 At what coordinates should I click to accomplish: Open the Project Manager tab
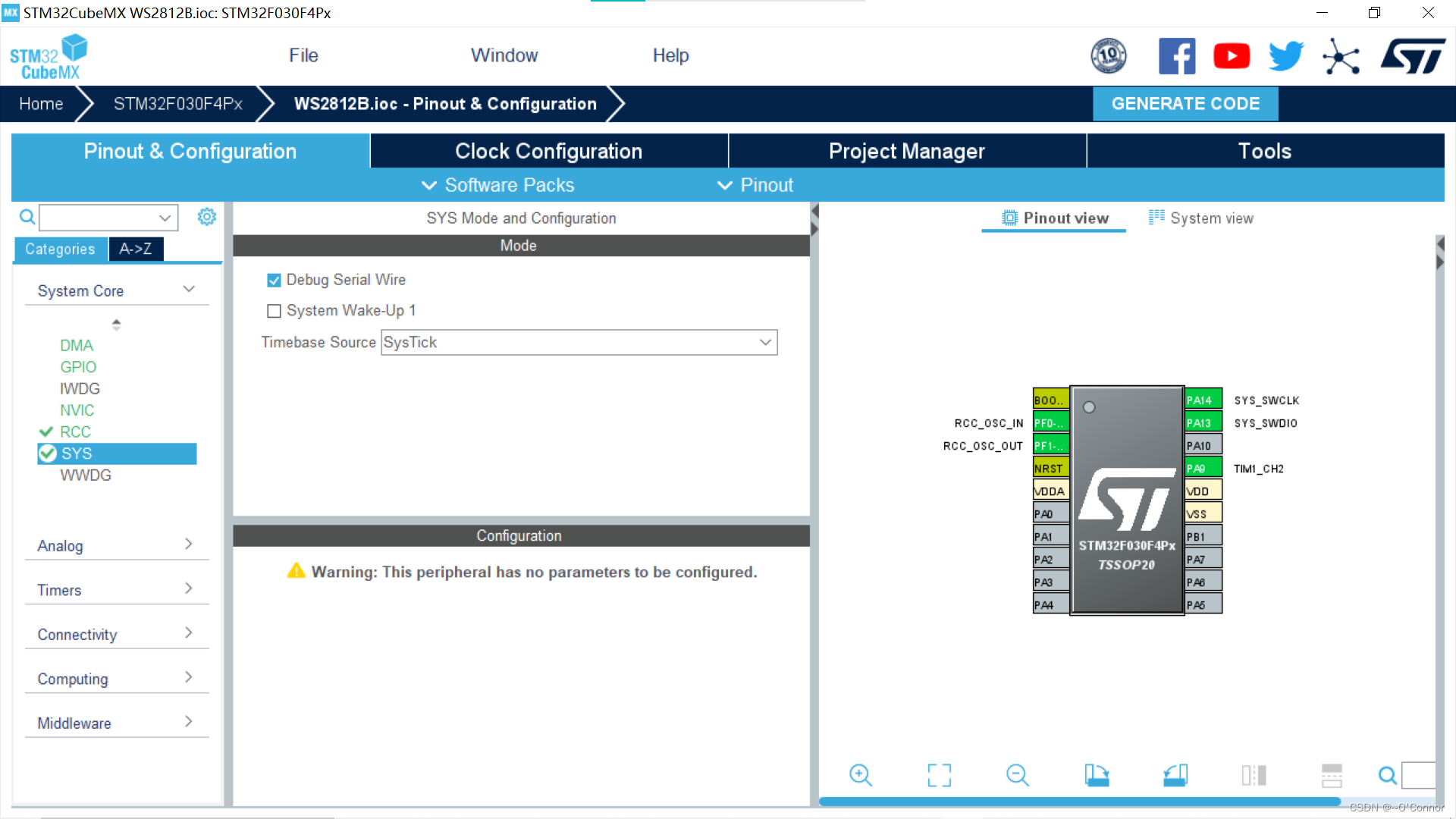[x=906, y=151]
